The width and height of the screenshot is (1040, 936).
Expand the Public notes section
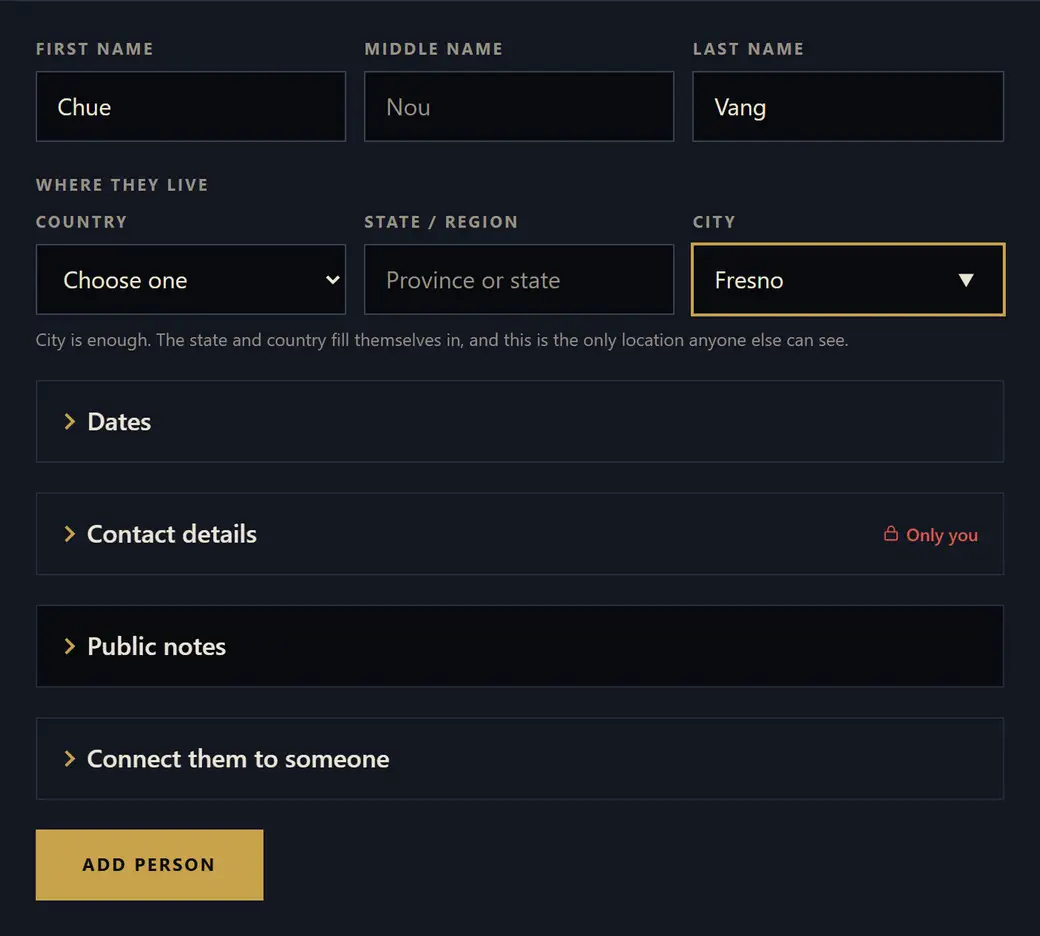click(x=519, y=646)
